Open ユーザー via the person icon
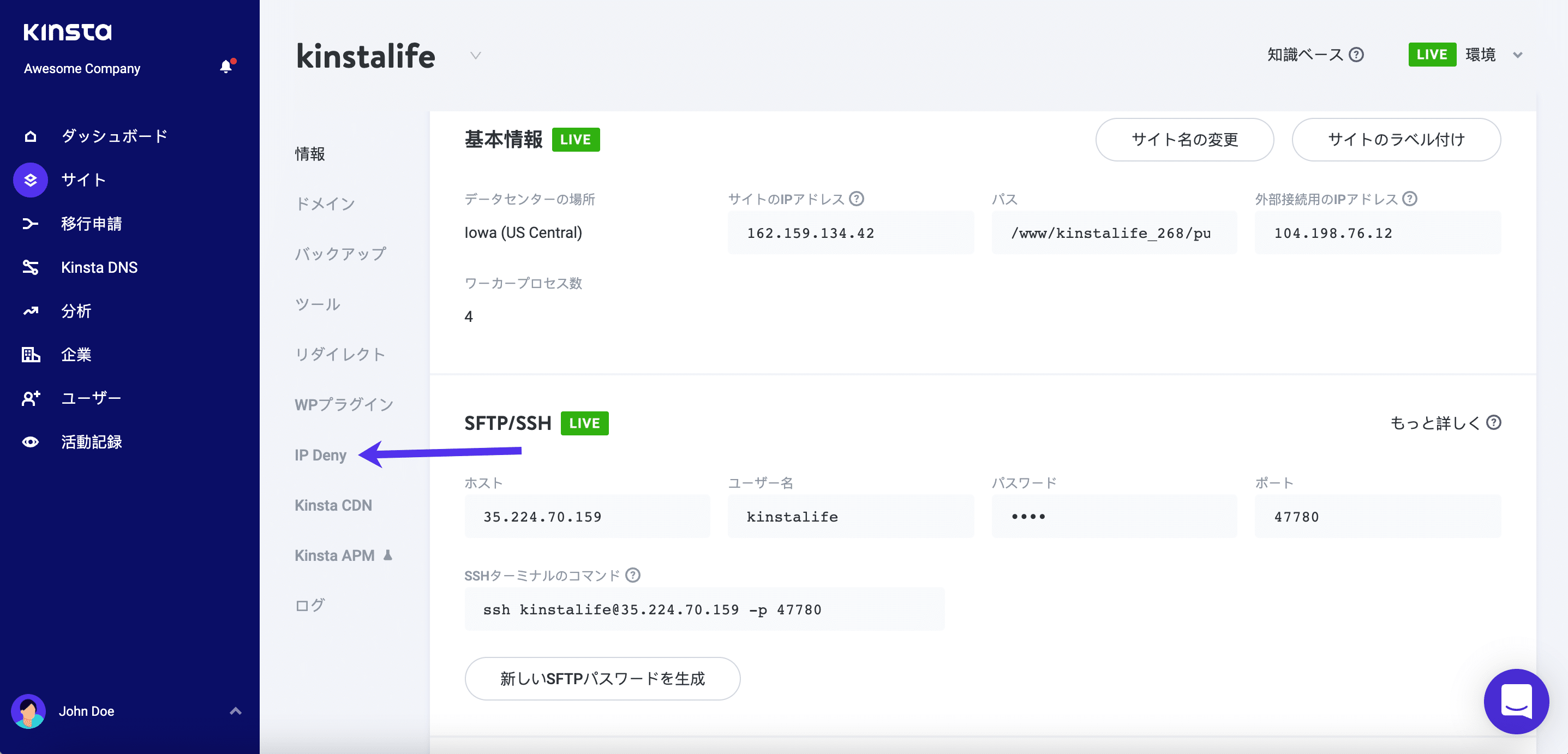1568x754 pixels. (x=31, y=398)
